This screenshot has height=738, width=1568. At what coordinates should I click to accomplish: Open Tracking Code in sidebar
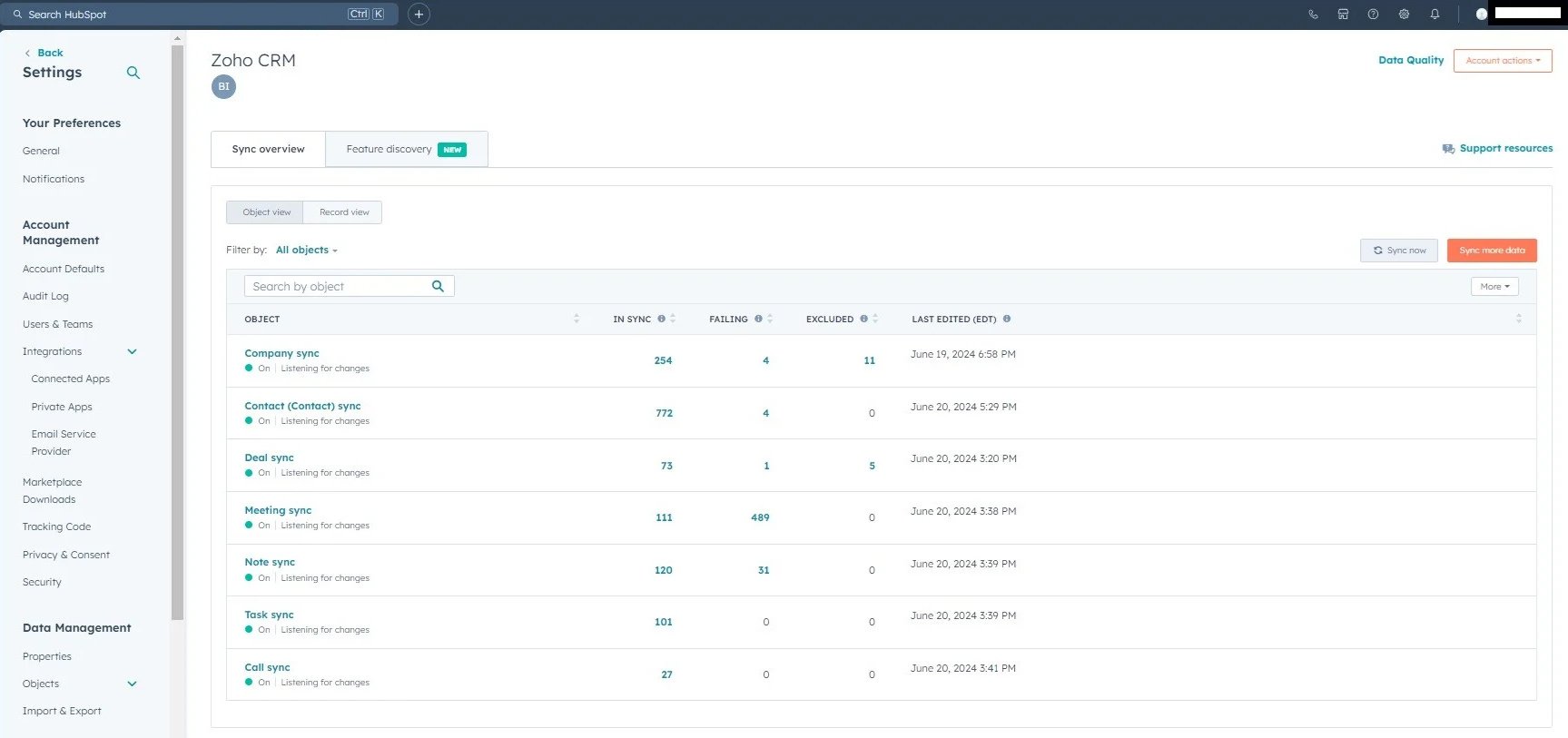[x=56, y=527]
